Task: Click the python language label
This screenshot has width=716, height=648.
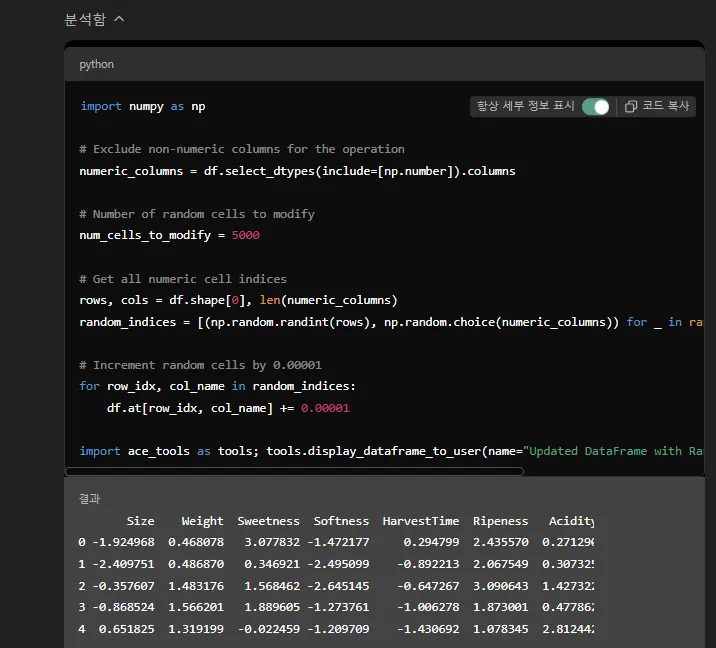Action: (97, 64)
